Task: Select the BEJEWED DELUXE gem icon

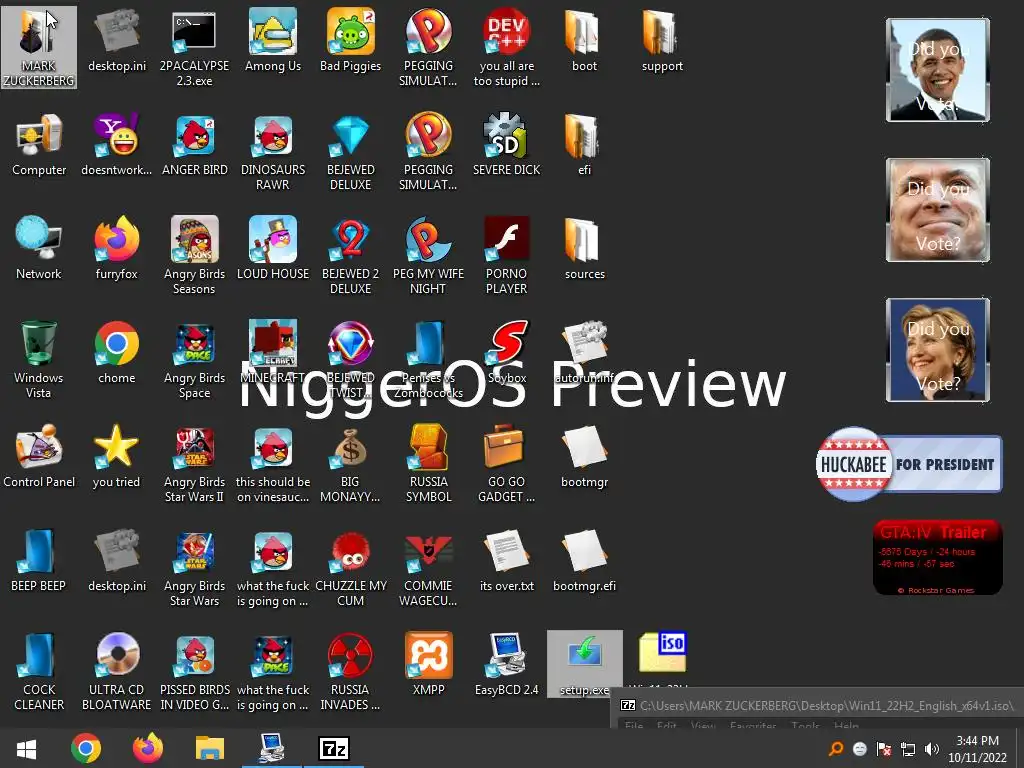Action: (351, 152)
